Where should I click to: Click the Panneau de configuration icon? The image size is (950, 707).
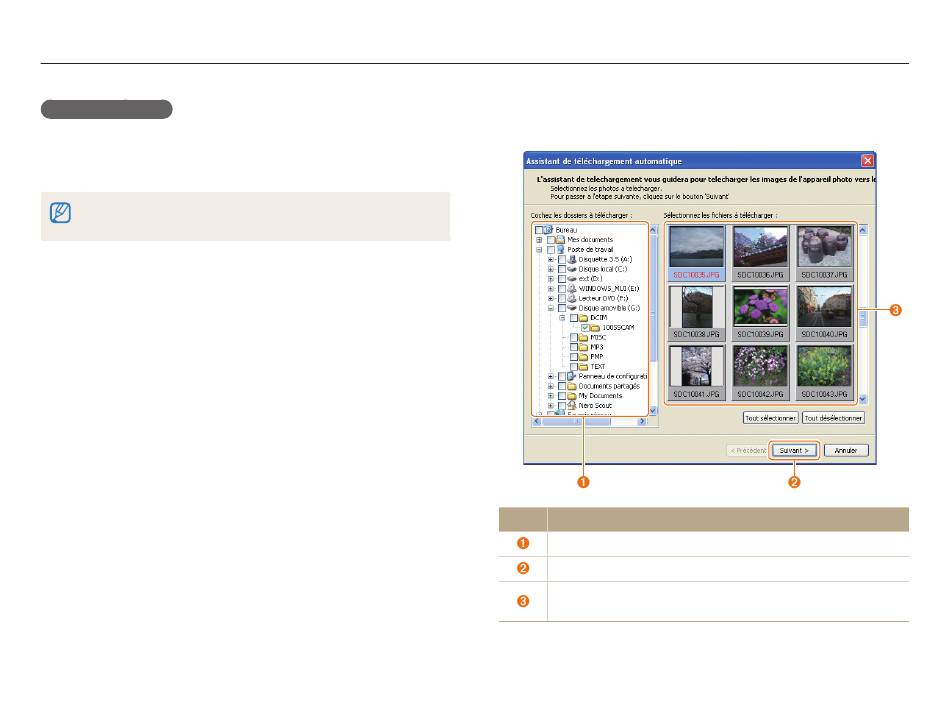coord(571,376)
